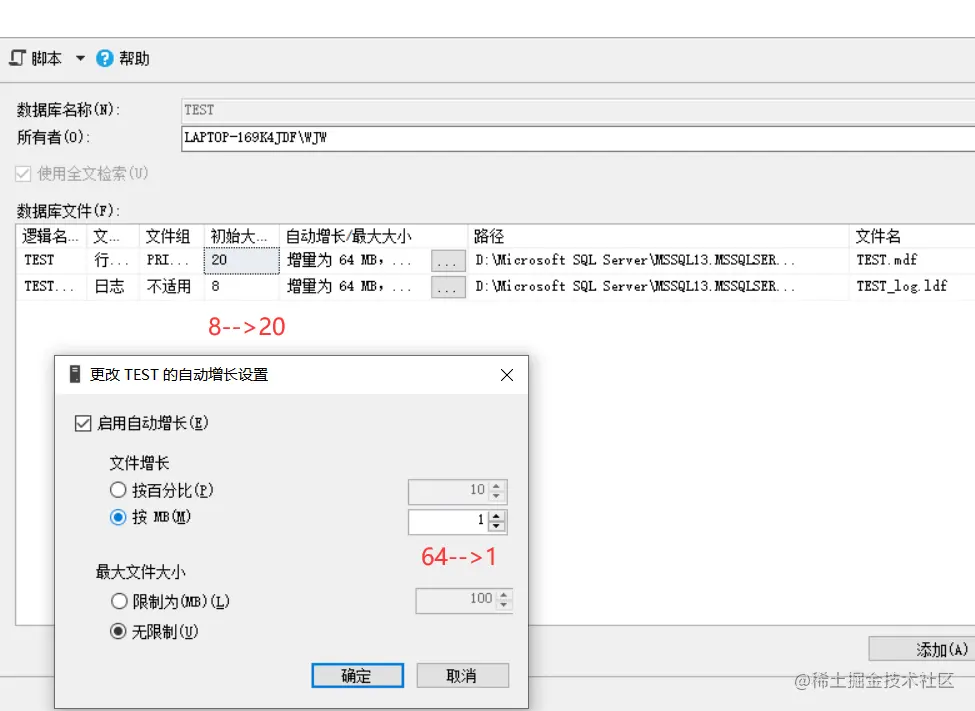
Task: Toggle the 使用全文检索 checkbox
Action: coord(23,173)
